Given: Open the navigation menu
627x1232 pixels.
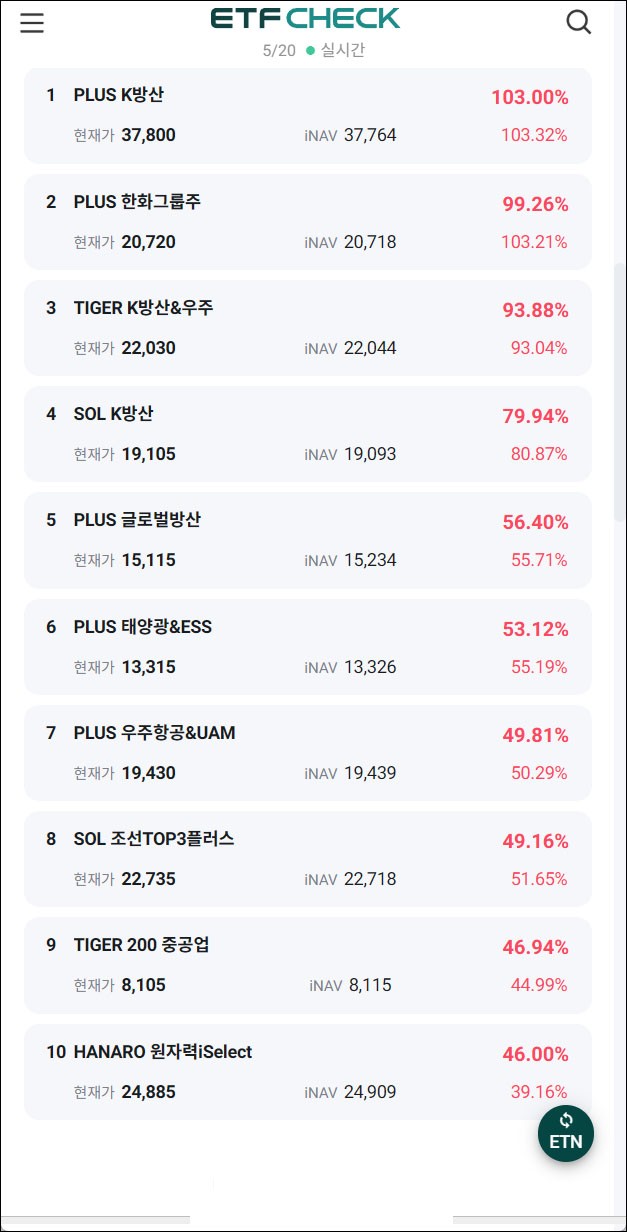Looking at the screenshot, I should click(31, 22).
